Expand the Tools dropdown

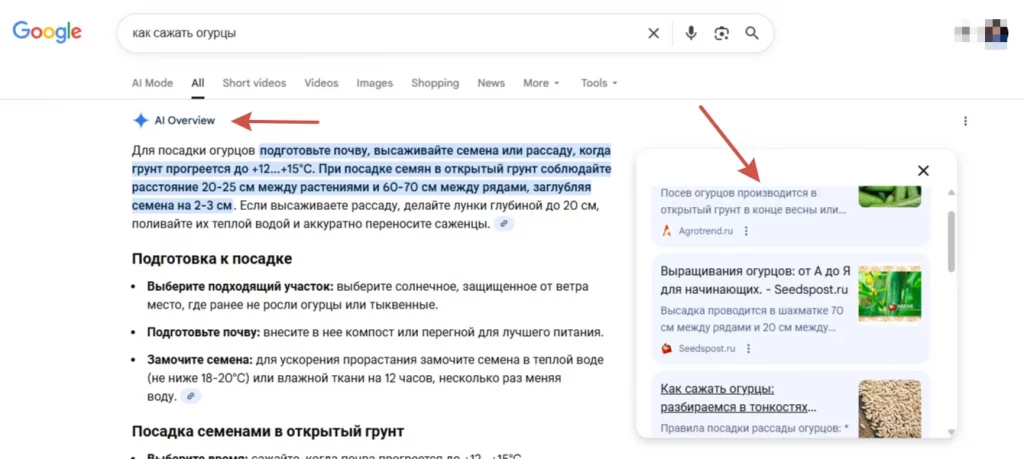pos(599,83)
